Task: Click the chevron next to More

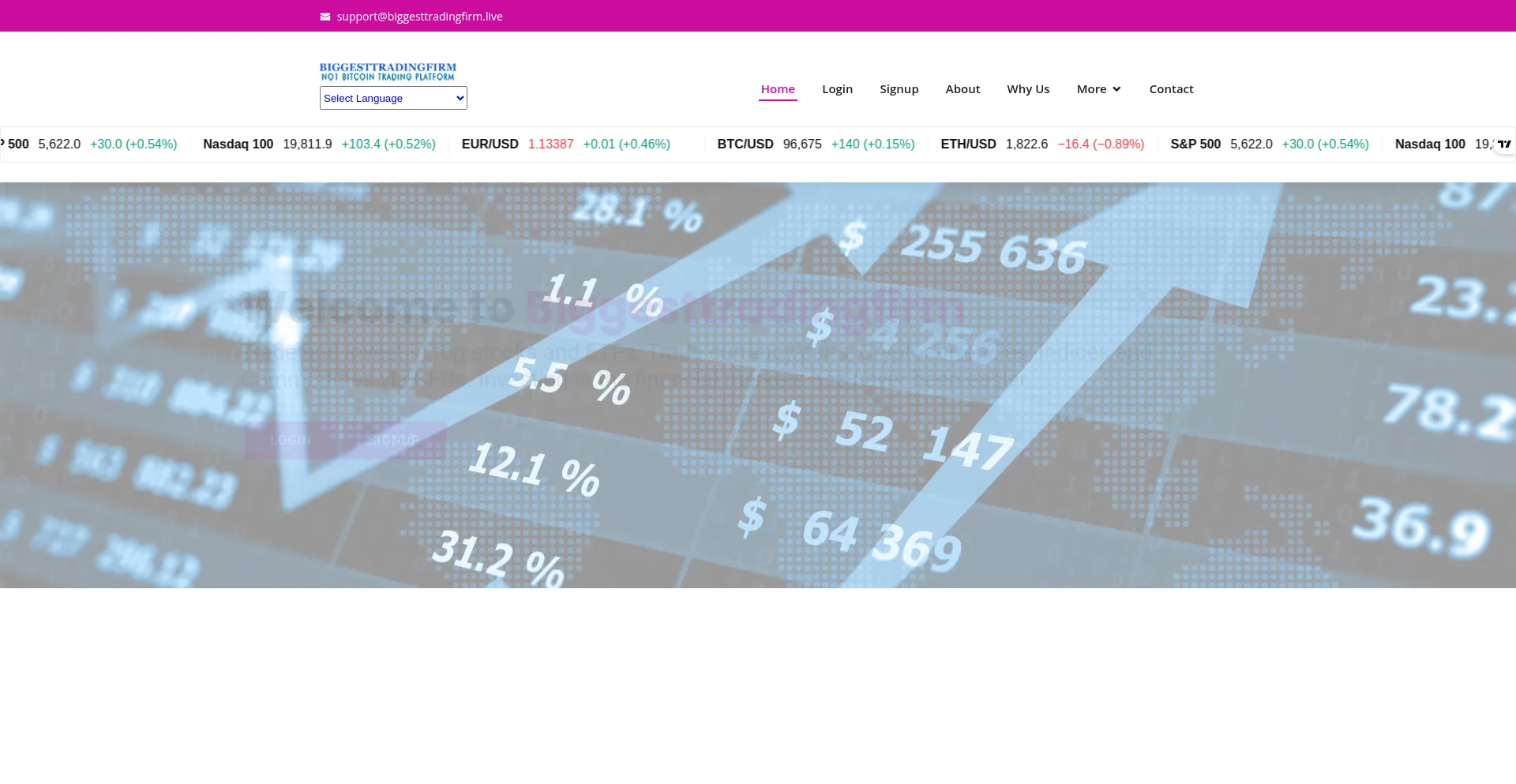Action: (x=1116, y=89)
